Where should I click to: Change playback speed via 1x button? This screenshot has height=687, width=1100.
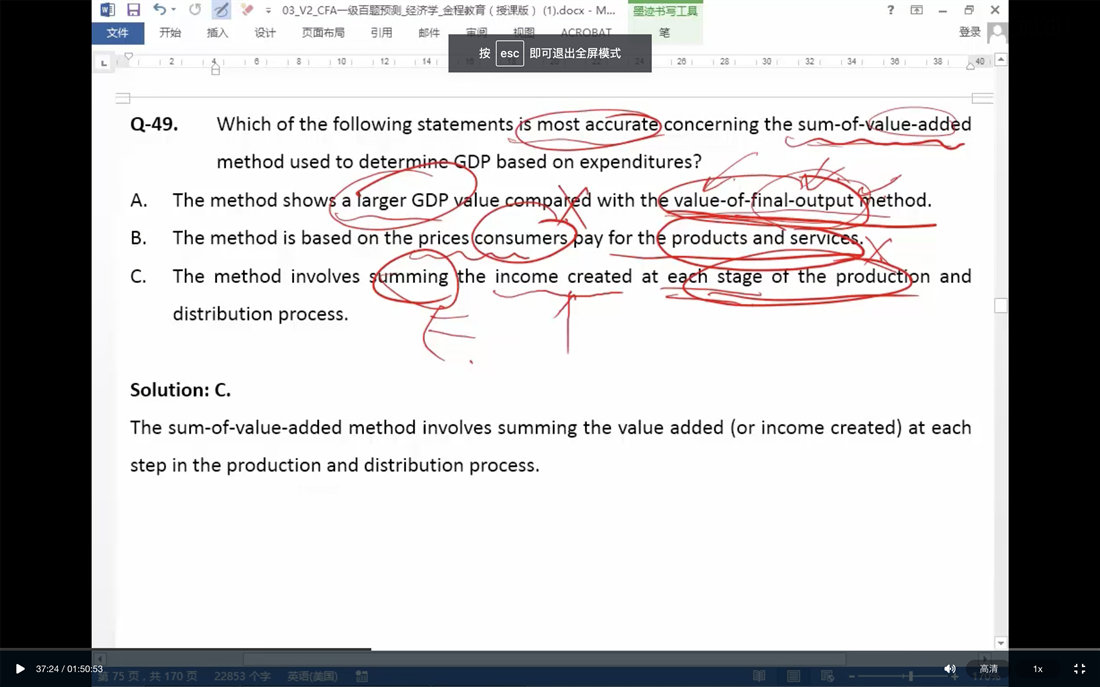(x=1038, y=669)
